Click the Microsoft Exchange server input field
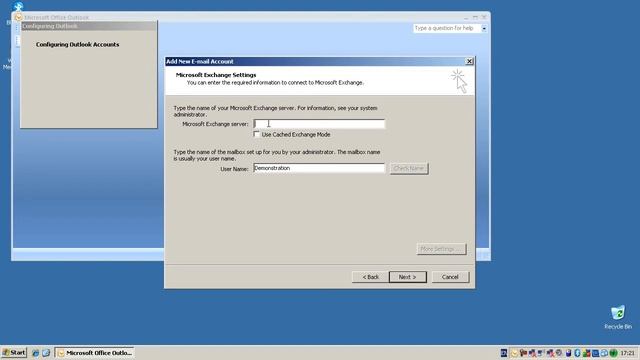The width and height of the screenshot is (640, 360). (x=319, y=124)
